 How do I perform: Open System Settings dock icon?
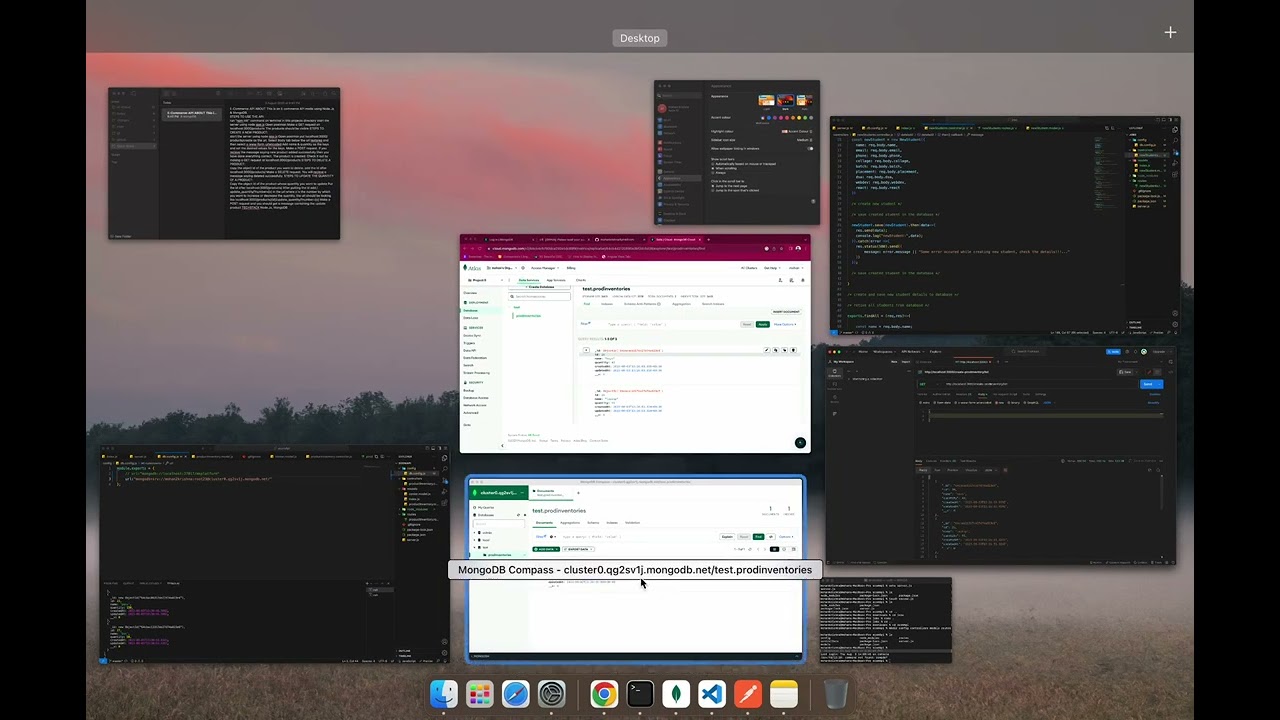click(552, 694)
